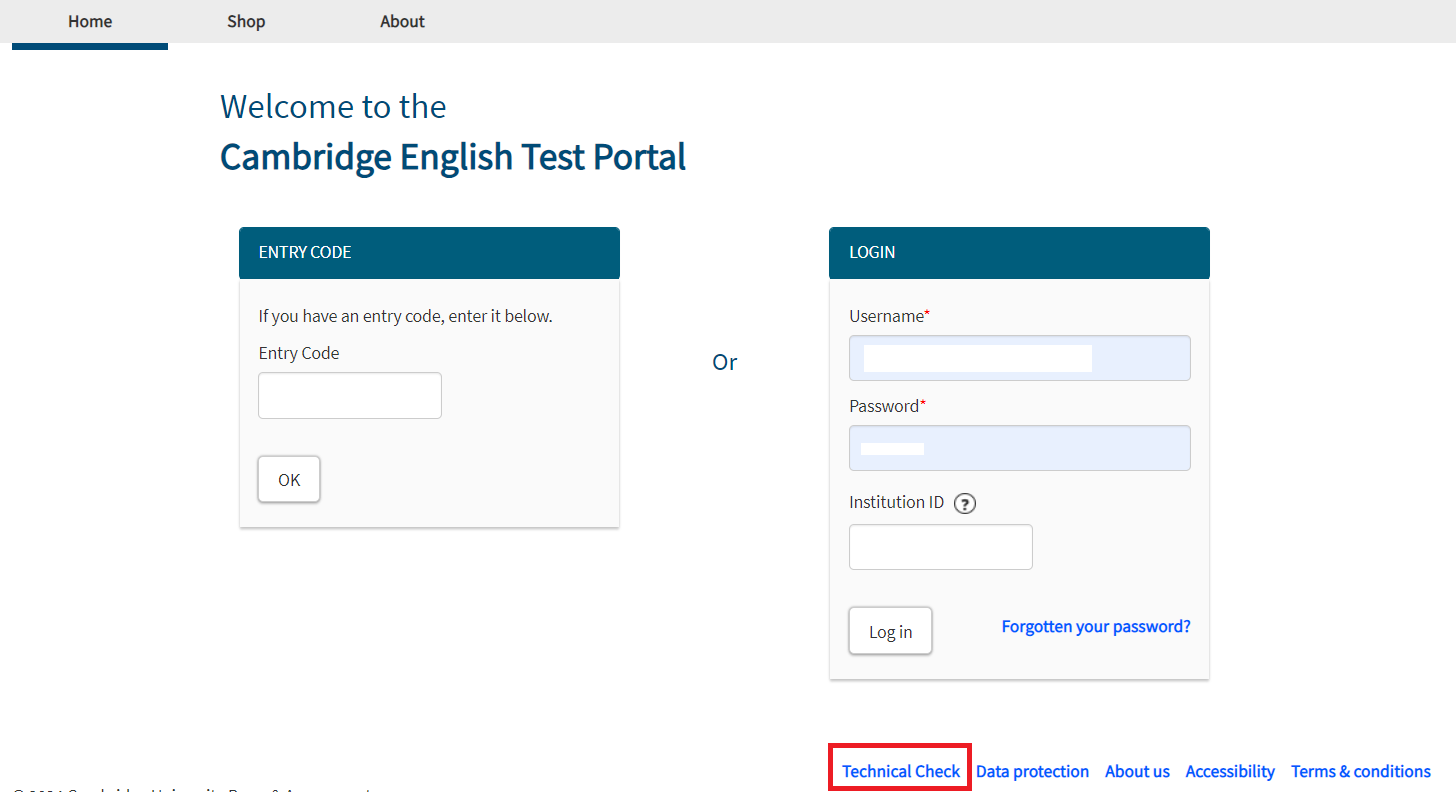The width and height of the screenshot is (1456, 792).
Task: Click the Entry Code input field
Action: pyautogui.click(x=350, y=396)
